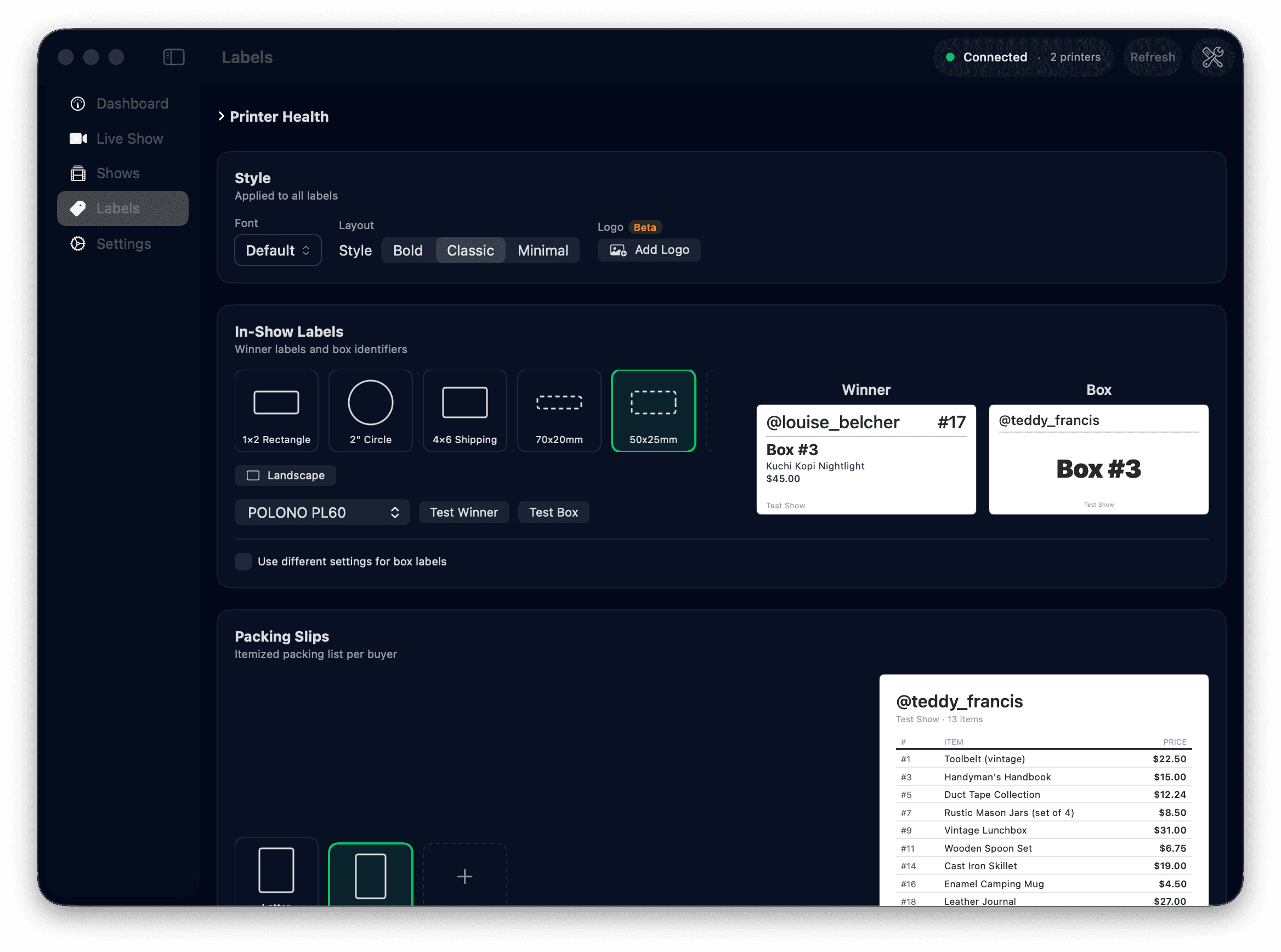Click the Add Logo image icon
The height and width of the screenshot is (952, 1281).
(x=617, y=250)
